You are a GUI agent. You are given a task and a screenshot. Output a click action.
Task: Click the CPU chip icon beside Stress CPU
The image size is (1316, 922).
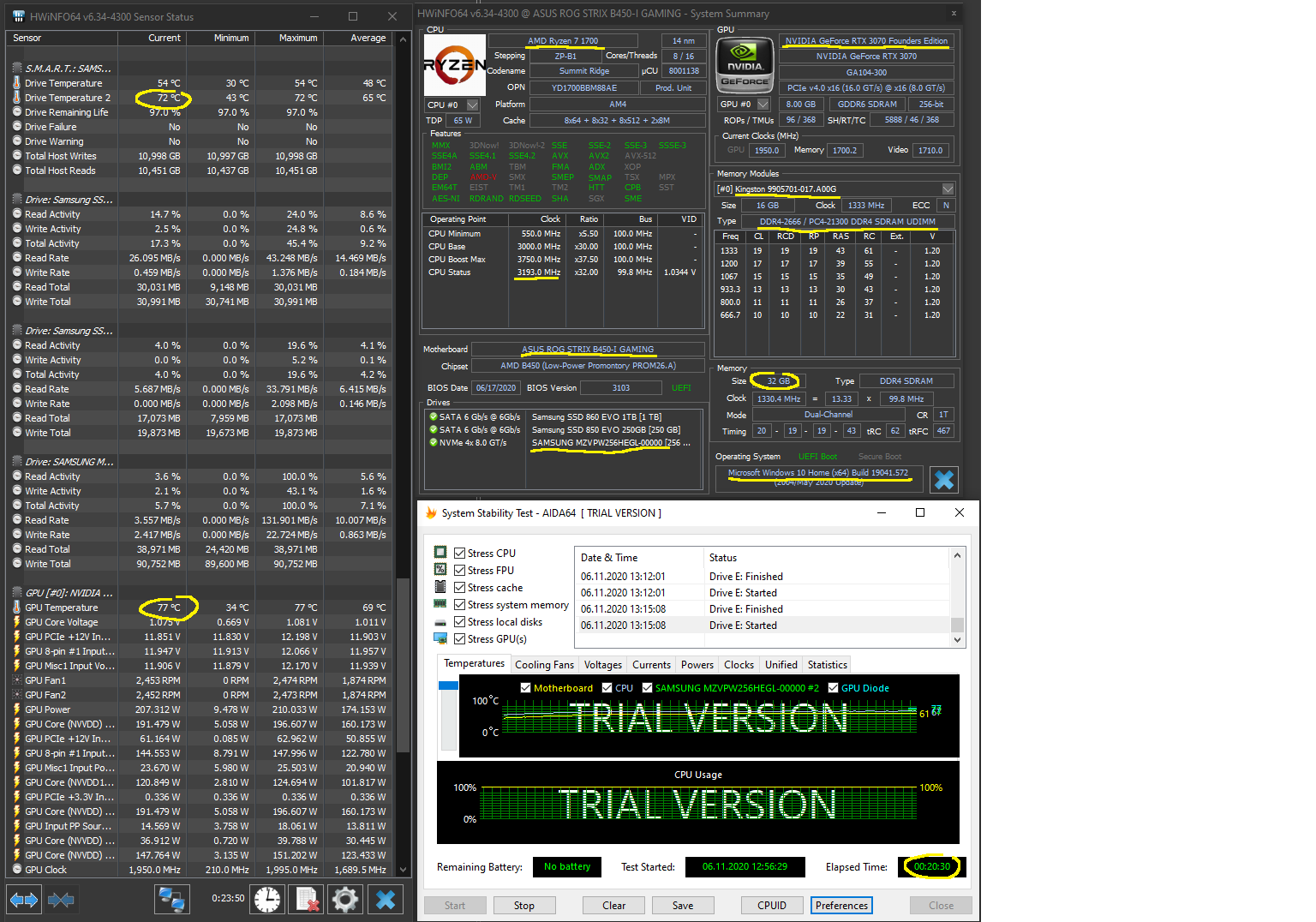(440, 553)
